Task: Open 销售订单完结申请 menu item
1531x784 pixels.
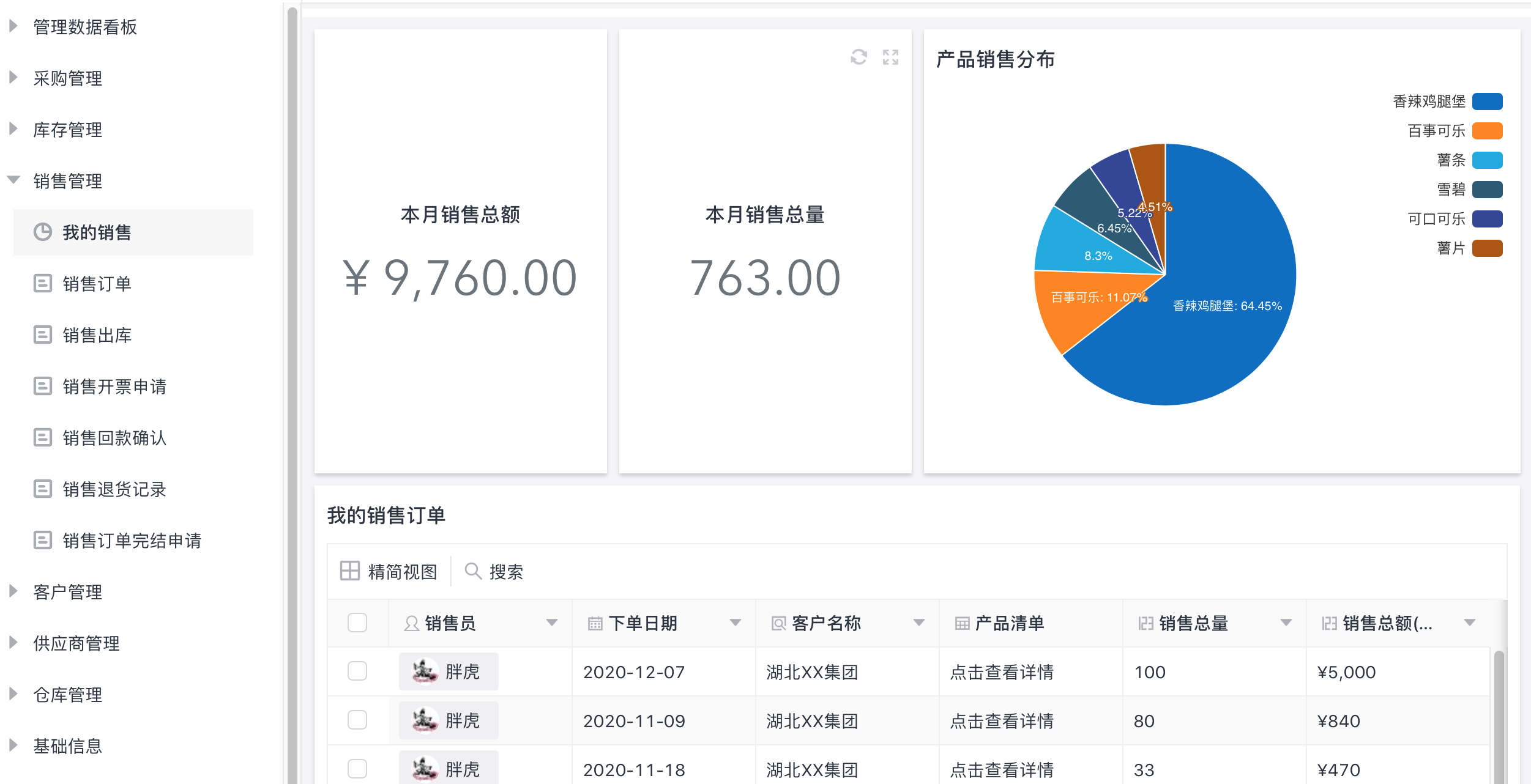Action: coord(133,541)
